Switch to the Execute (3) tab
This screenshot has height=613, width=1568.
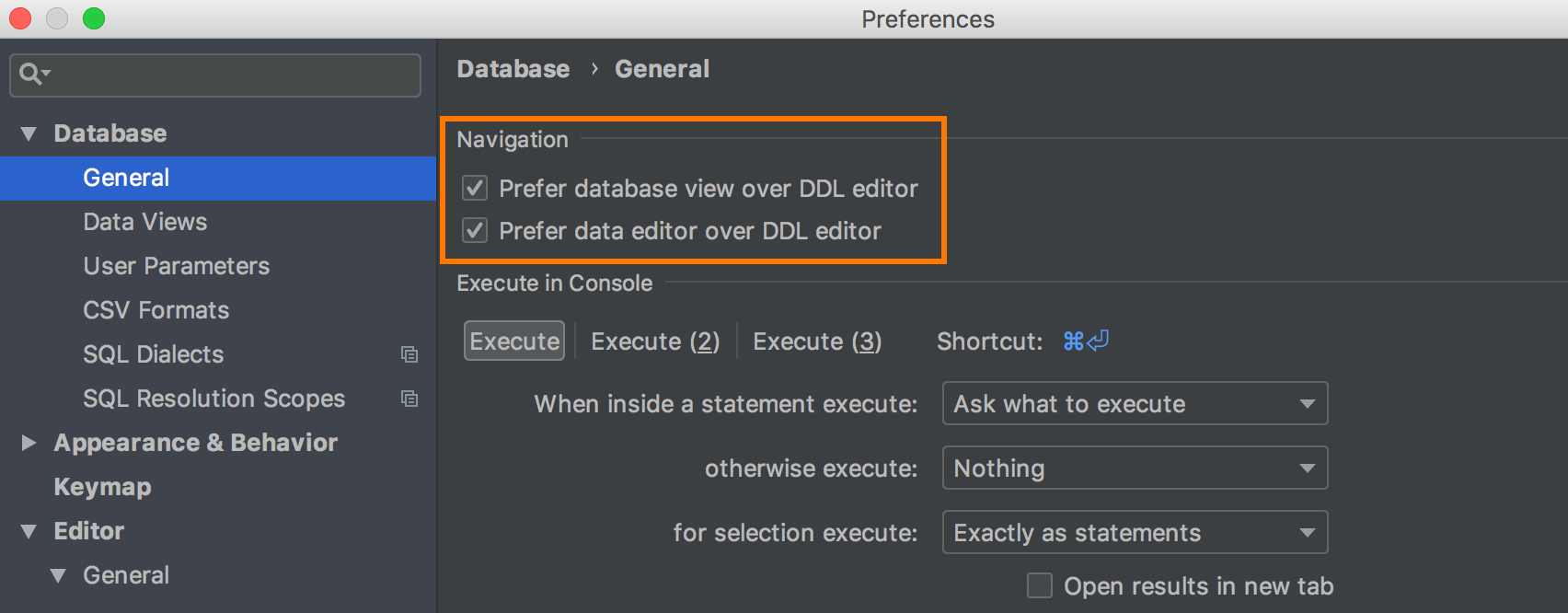click(817, 341)
